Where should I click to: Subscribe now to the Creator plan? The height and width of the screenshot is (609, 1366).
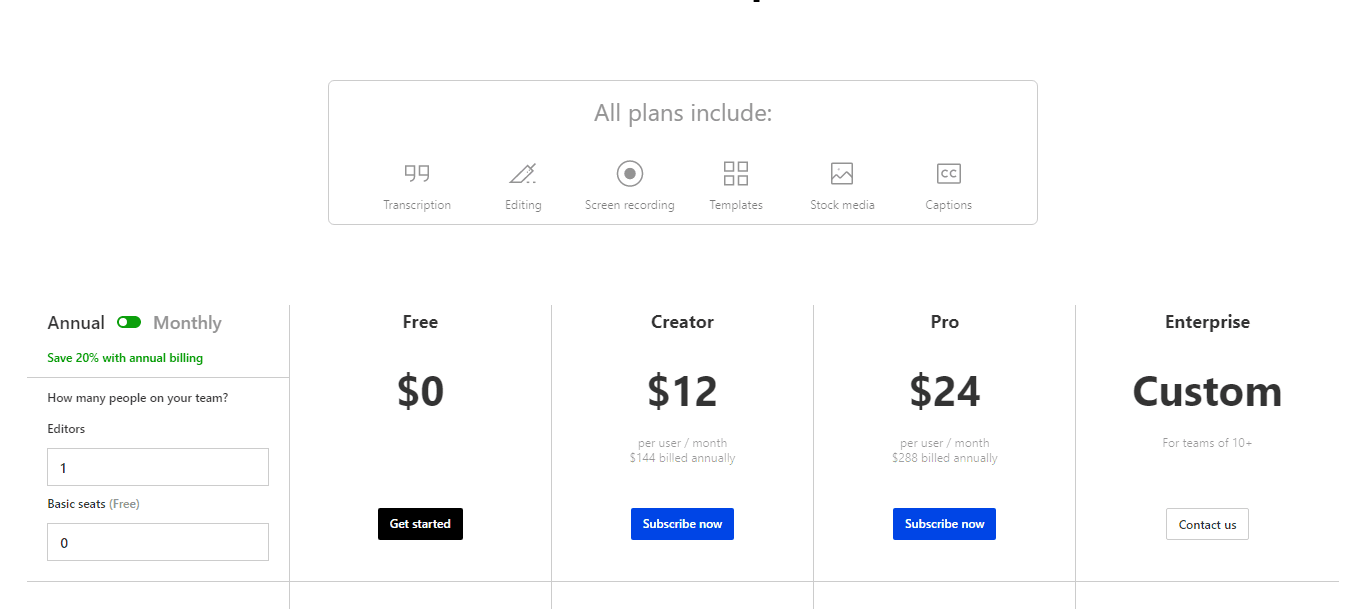coord(682,524)
